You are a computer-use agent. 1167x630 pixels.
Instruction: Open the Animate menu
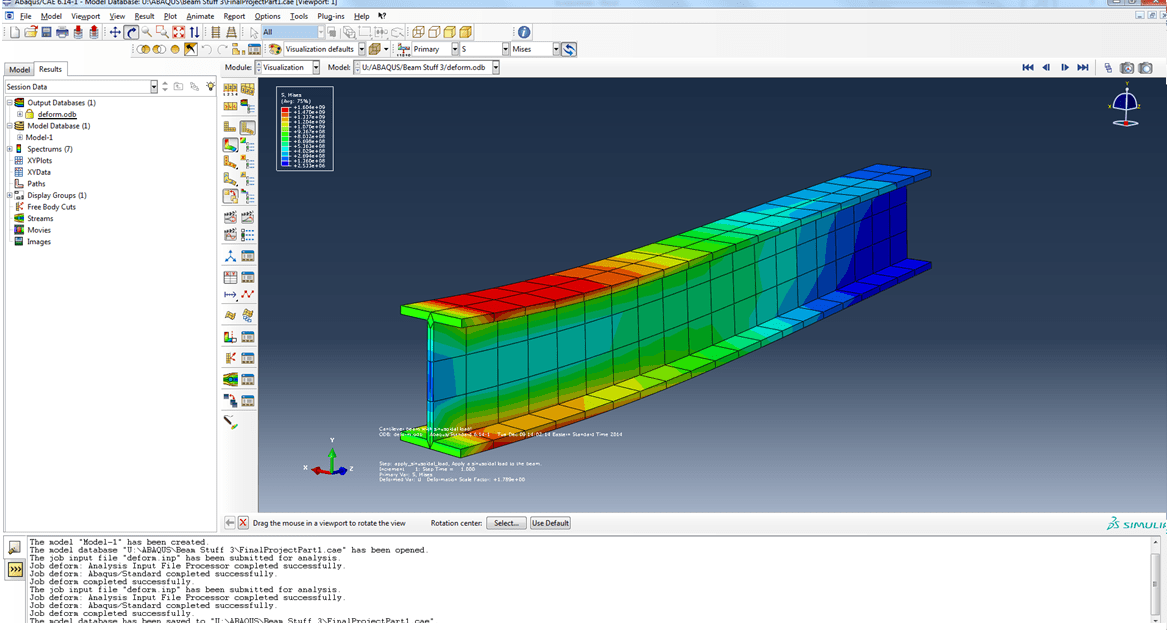[x=200, y=16]
